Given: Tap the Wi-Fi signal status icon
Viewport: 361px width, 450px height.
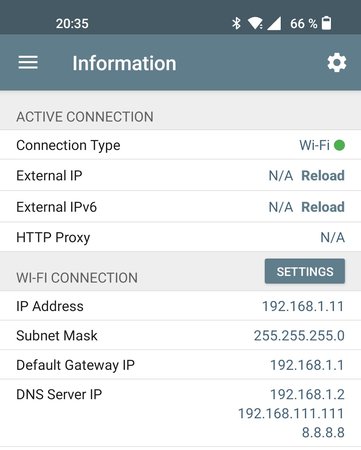Looking at the screenshot, I should pos(255,23).
